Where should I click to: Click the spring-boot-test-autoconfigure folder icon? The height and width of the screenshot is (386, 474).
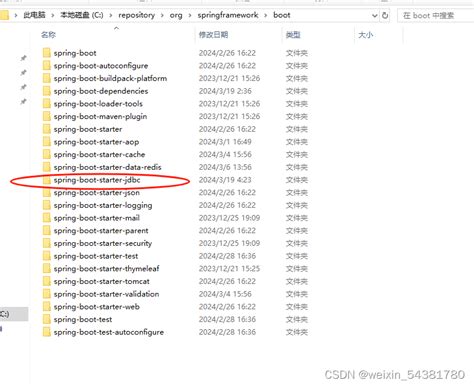[x=47, y=332]
